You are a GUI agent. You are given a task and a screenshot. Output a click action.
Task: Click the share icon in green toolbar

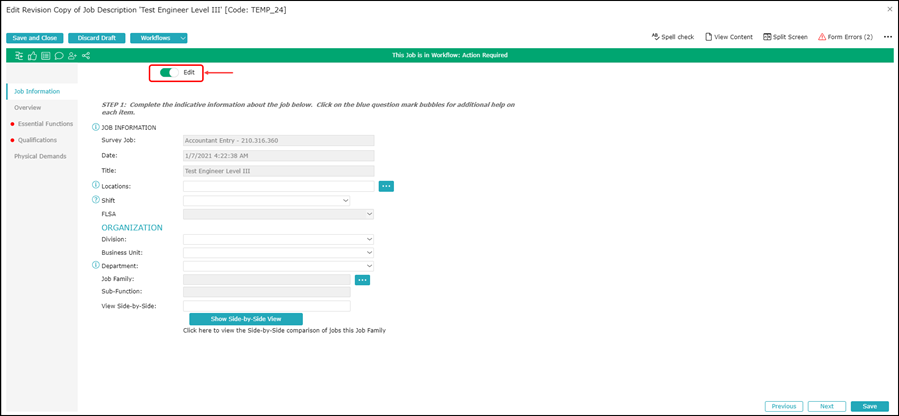(86, 56)
